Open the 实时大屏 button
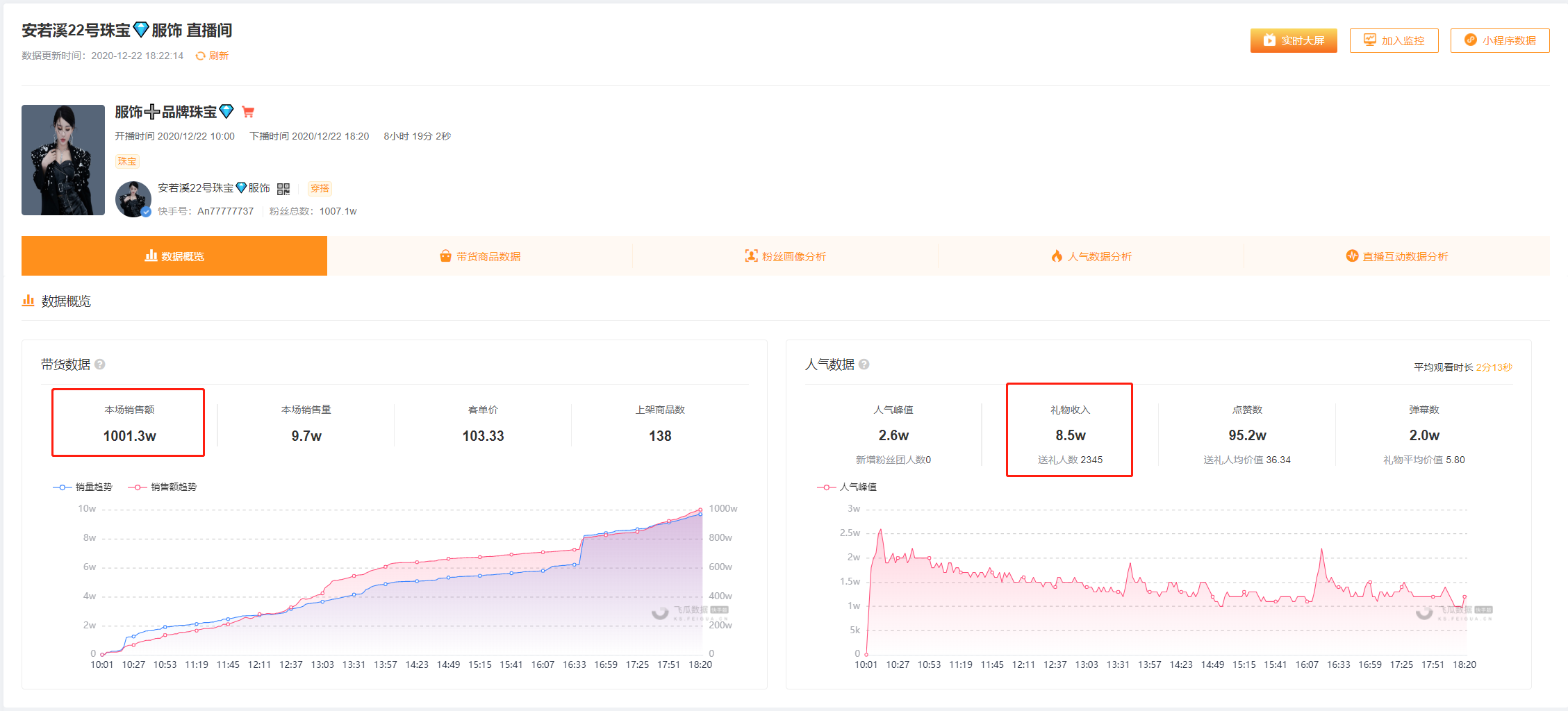Viewport: 1568px width, 711px height. coord(1294,40)
